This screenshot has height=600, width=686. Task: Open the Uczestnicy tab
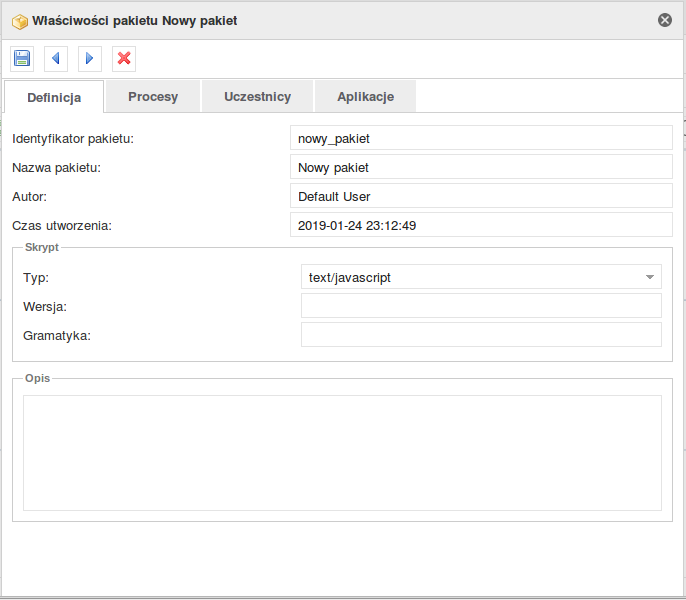click(257, 96)
